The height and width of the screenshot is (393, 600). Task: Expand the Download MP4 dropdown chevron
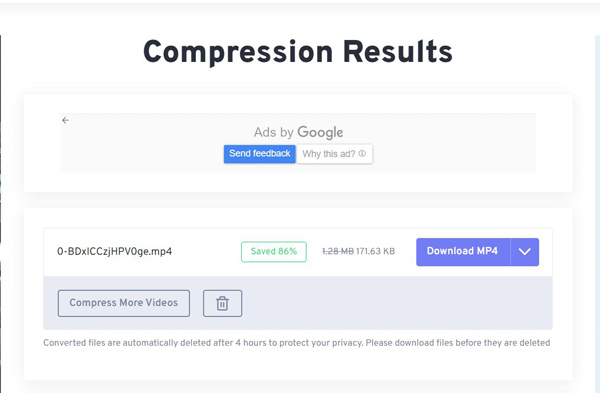525,252
